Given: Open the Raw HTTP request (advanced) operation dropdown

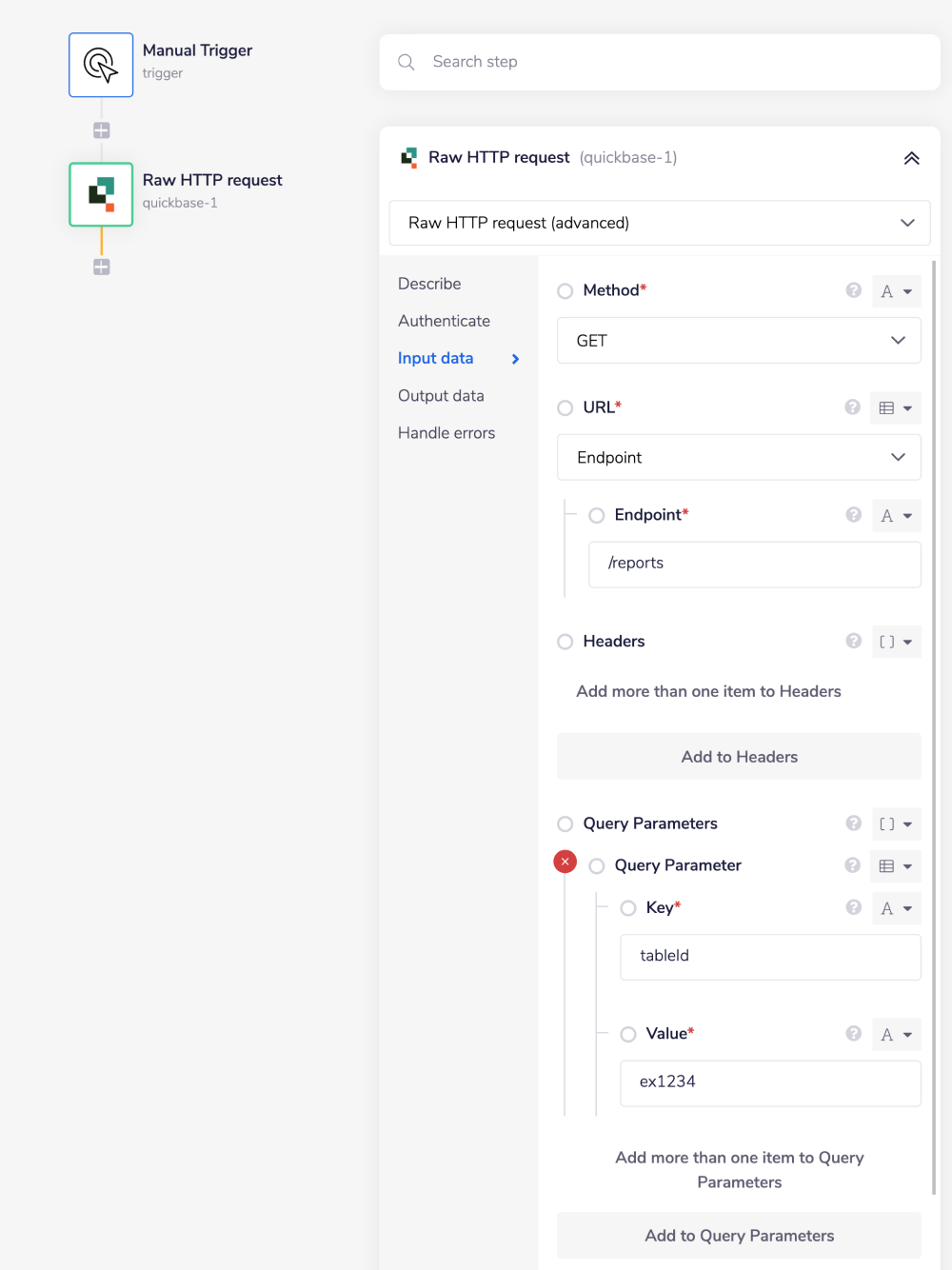Looking at the screenshot, I should click(x=660, y=222).
